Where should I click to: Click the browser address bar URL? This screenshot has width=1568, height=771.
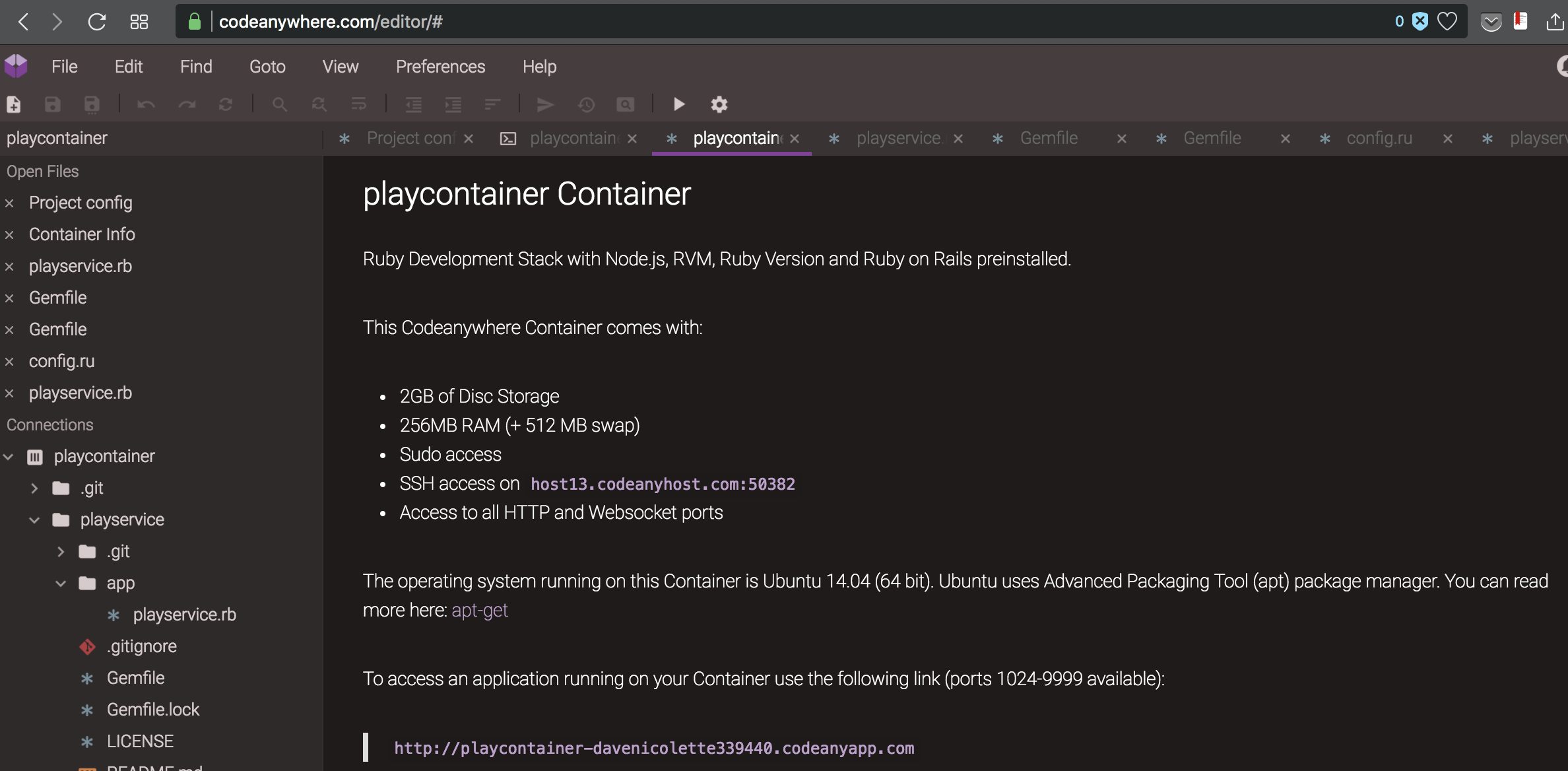pos(331,22)
